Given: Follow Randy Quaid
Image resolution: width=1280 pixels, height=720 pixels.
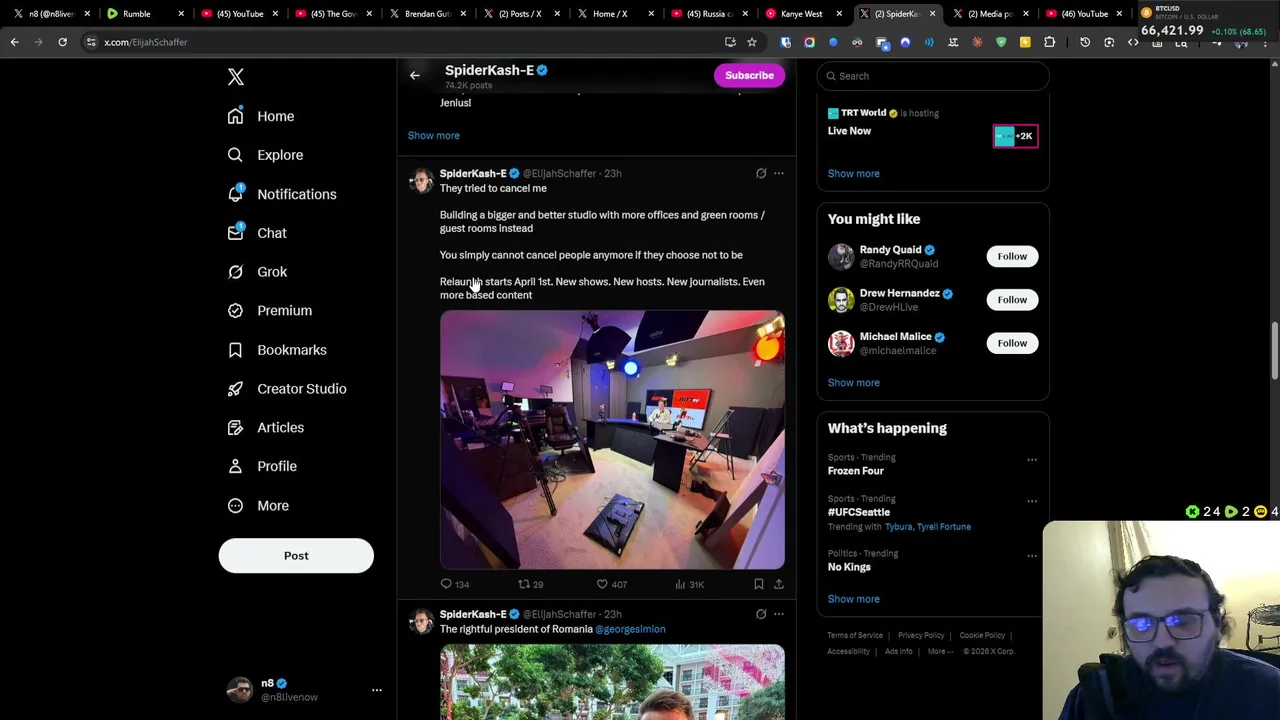Looking at the screenshot, I should click(1012, 256).
